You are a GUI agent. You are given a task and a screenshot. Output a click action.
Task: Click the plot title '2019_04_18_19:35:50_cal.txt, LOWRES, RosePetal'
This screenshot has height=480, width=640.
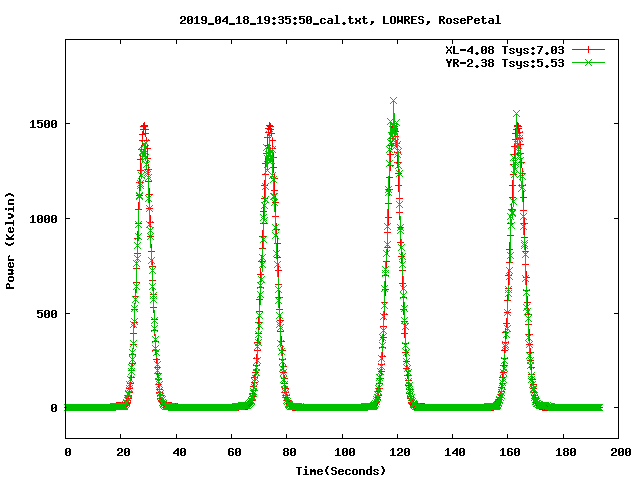click(340, 20)
